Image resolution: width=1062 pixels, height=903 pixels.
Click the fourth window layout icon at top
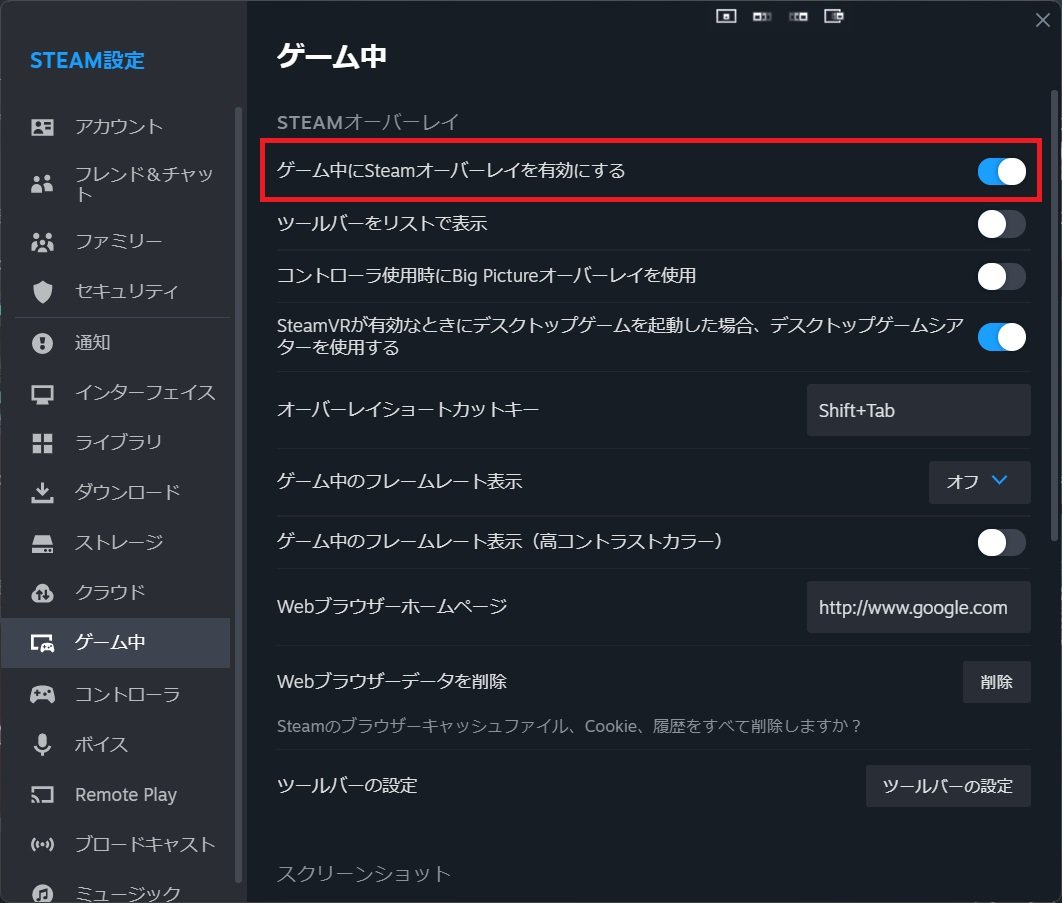(834, 16)
